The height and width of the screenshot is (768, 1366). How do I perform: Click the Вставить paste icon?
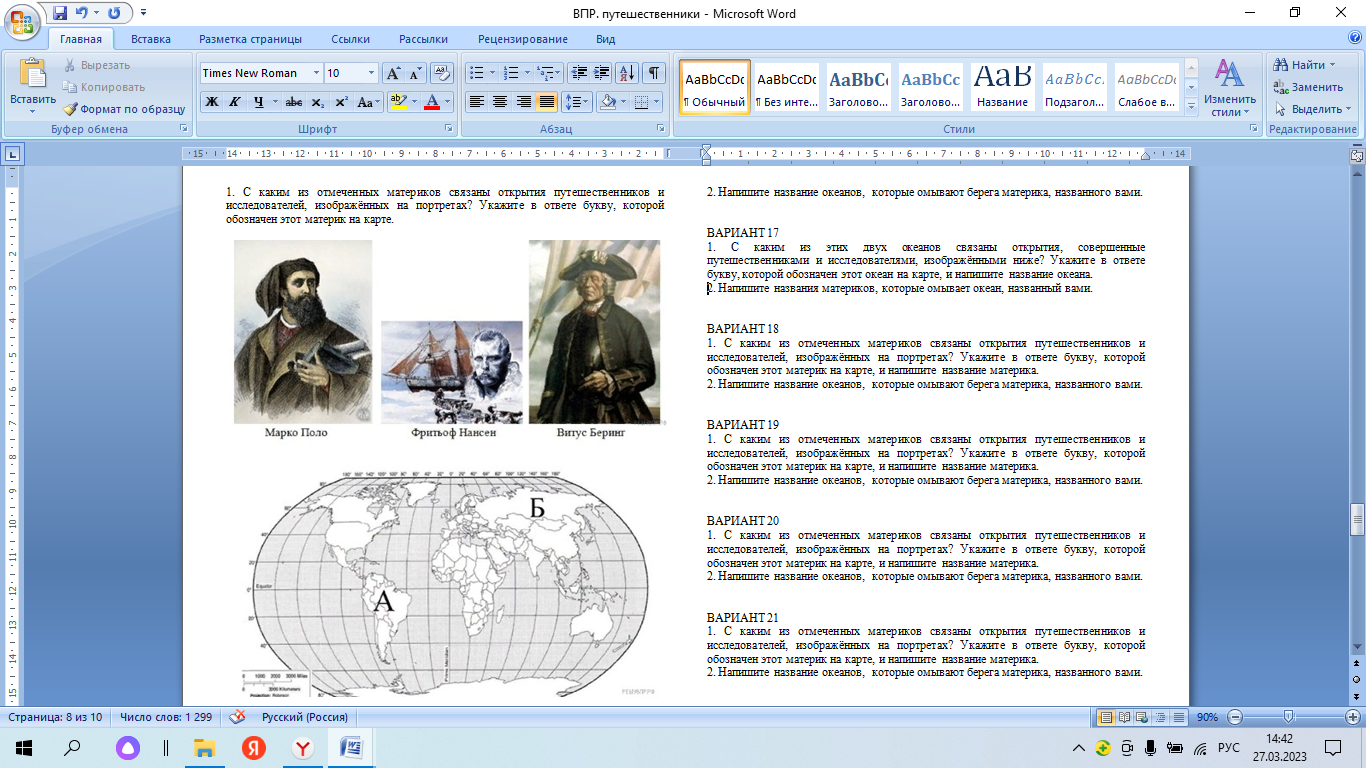(33, 75)
